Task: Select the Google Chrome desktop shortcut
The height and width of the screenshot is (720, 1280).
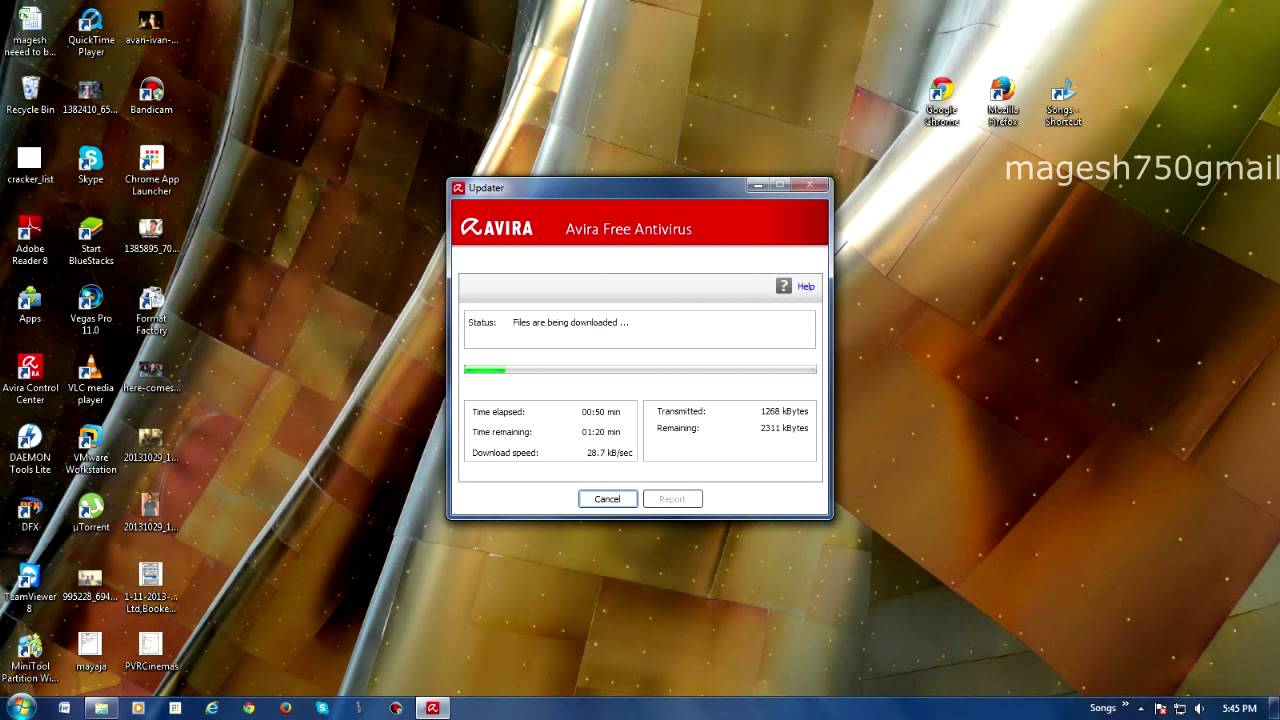Action: click(x=941, y=103)
